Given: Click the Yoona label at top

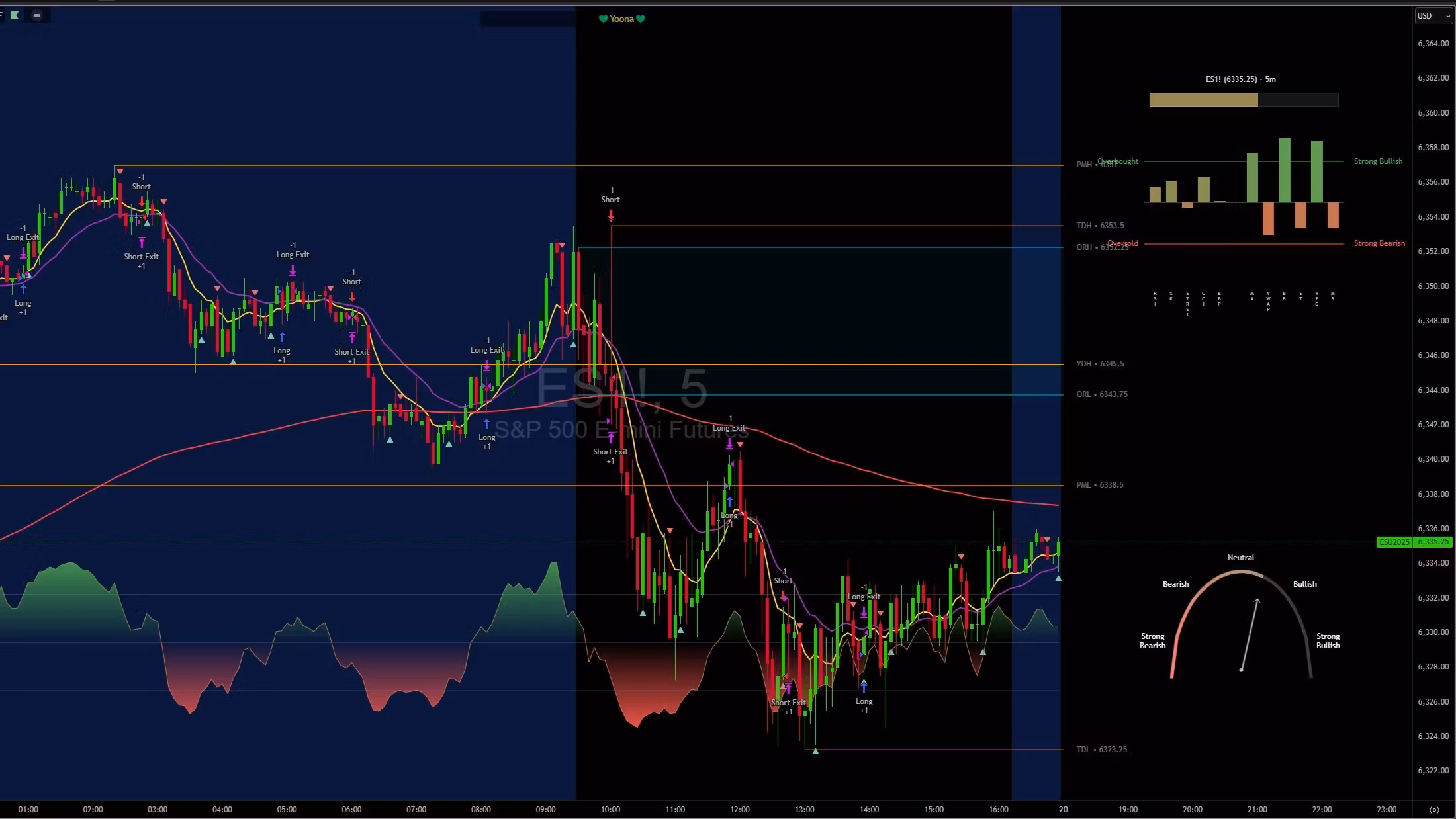Looking at the screenshot, I should pyautogui.click(x=621, y=19).
